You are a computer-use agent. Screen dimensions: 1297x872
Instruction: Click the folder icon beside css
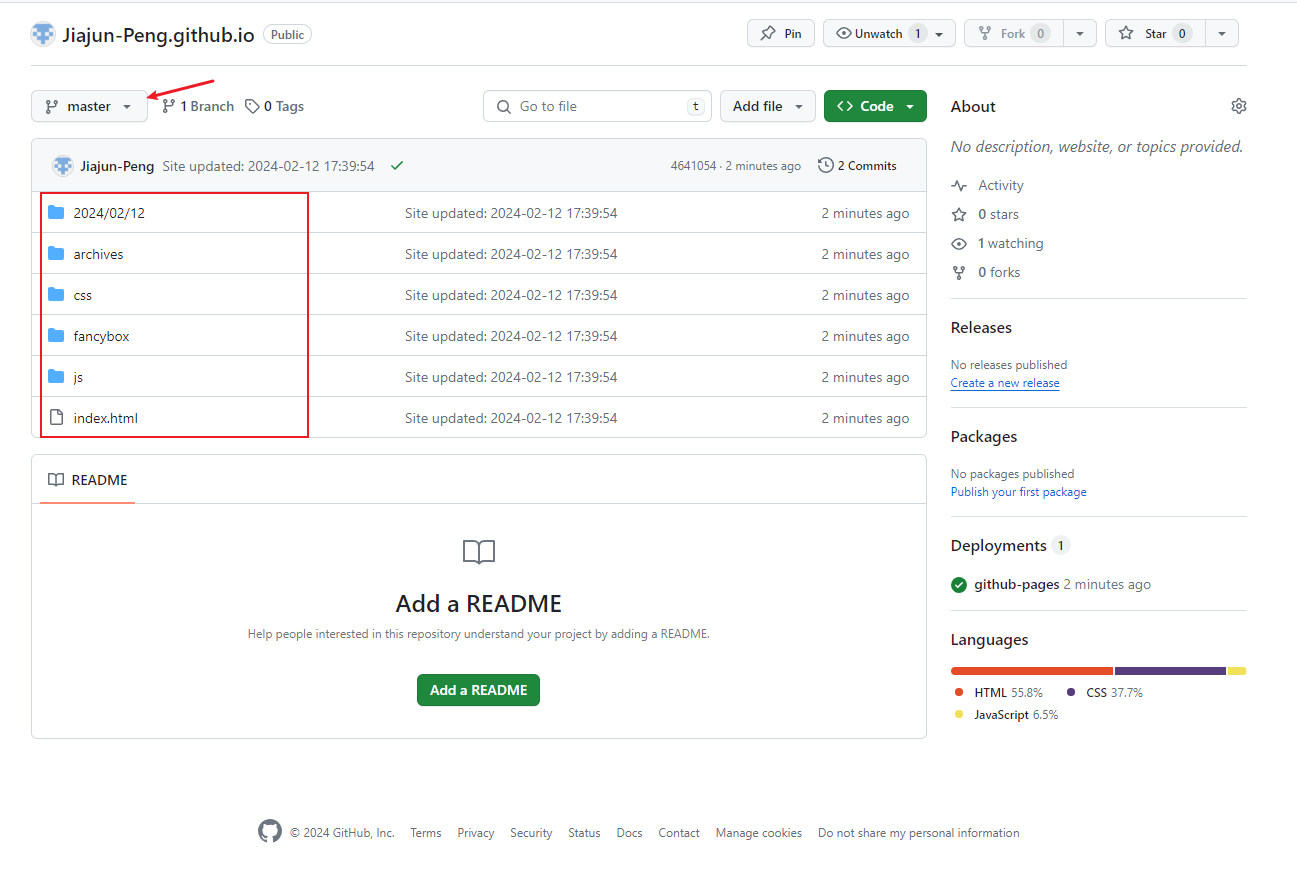click(x=56, y=295)
